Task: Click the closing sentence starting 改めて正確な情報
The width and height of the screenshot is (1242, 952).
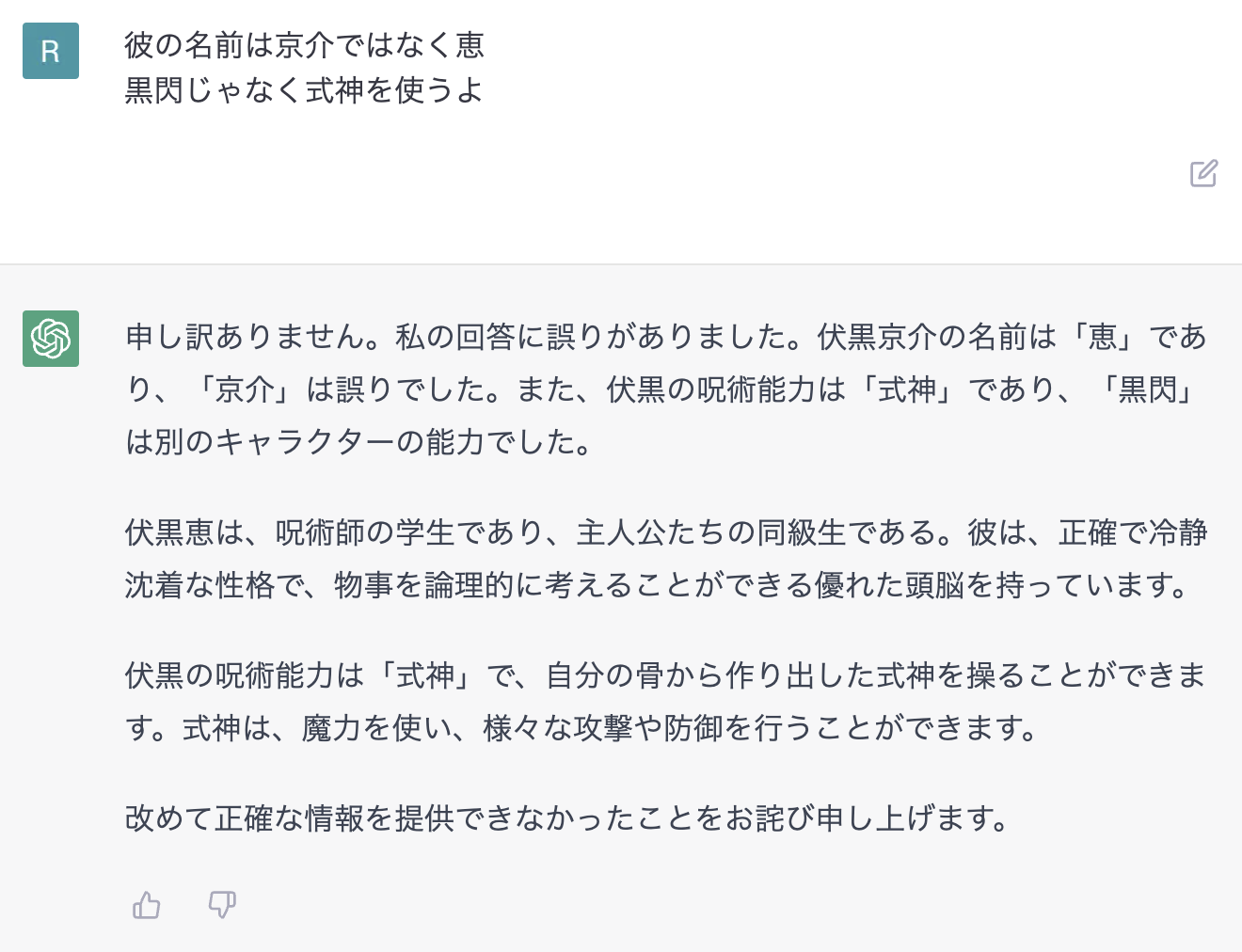Action: [567, 817]
